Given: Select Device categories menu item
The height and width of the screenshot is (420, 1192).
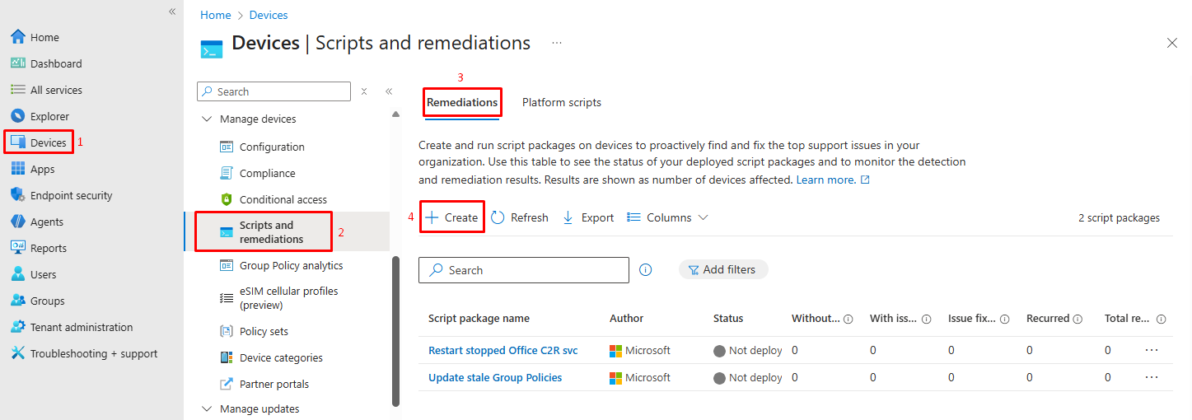Looking at the screenshot, I should click(x=281, y=358).
